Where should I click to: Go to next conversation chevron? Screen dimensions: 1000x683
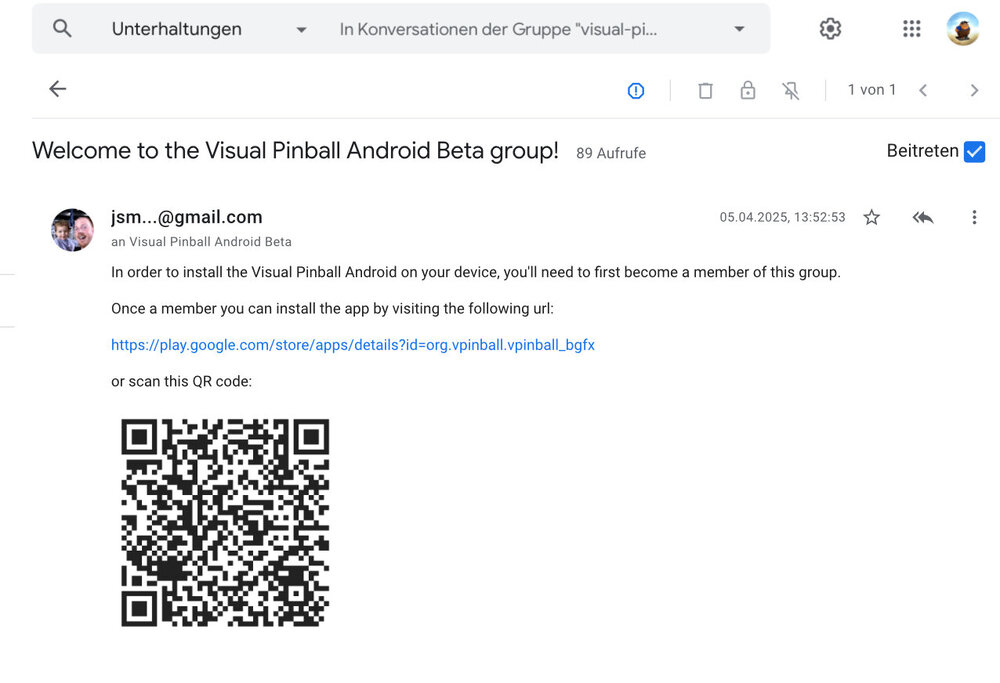click(x=974, y=91)
